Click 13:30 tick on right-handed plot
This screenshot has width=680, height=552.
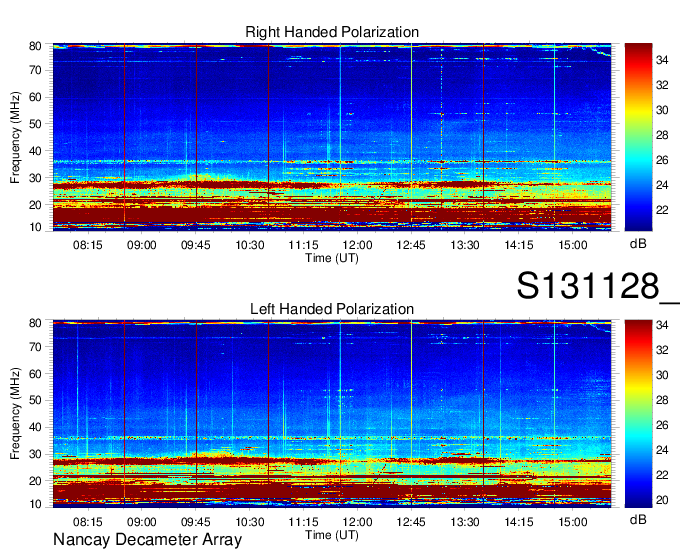point(465,245)
